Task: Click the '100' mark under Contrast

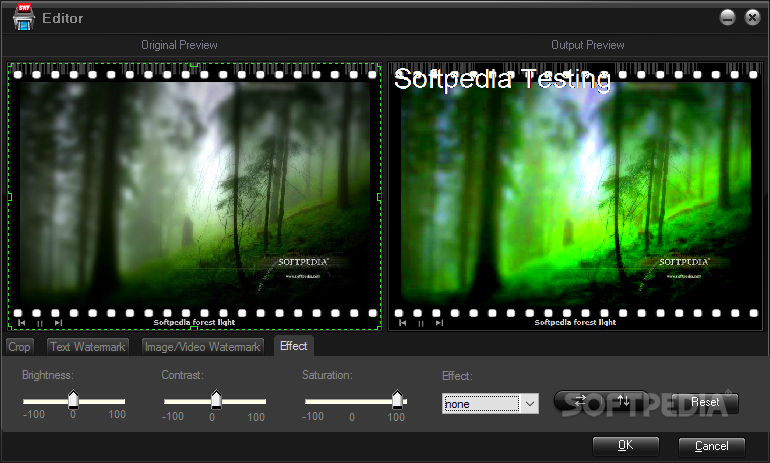Action: [x=256, y=417]
